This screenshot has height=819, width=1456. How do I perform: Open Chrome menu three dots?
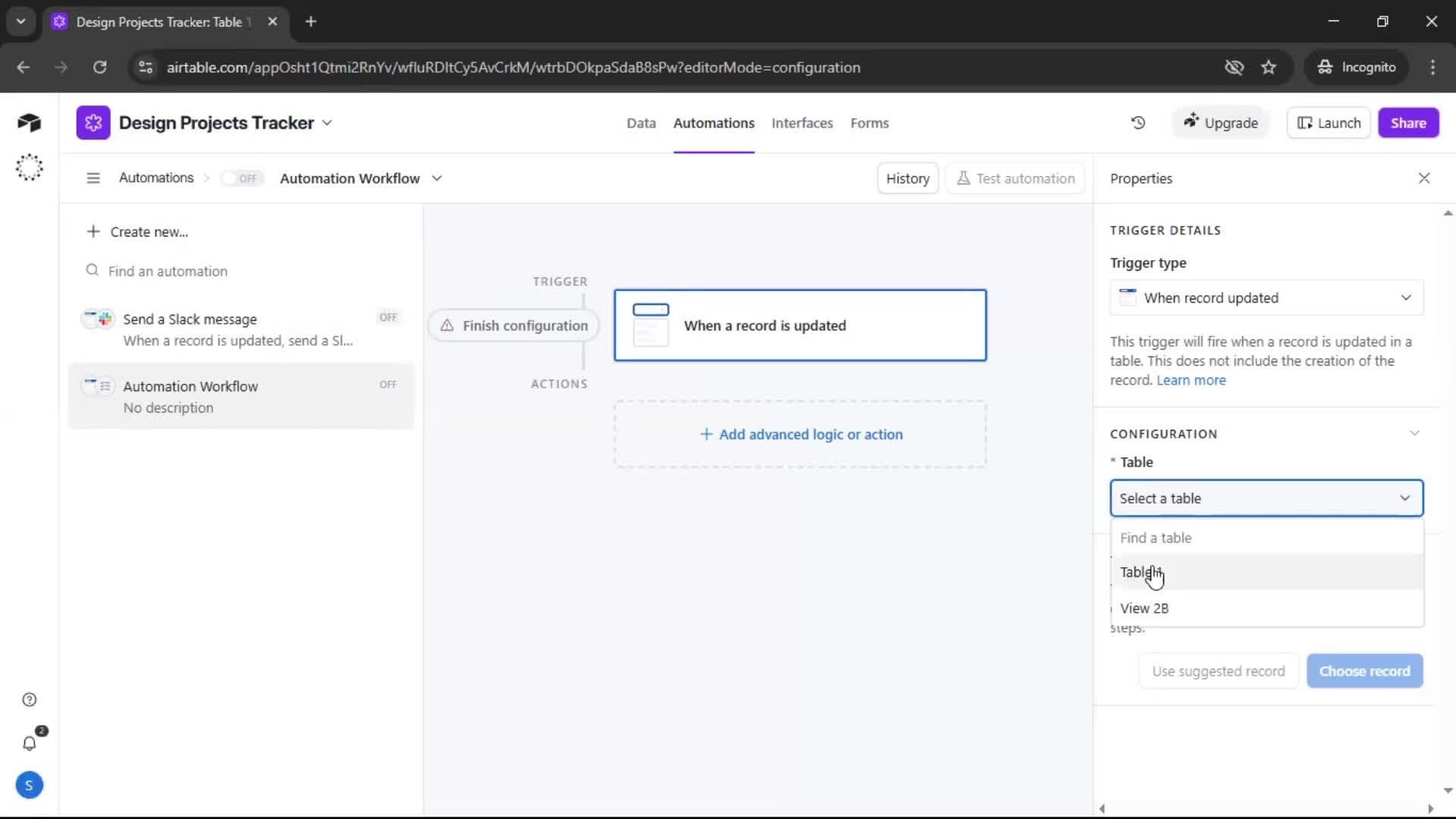coord(1432,67)
